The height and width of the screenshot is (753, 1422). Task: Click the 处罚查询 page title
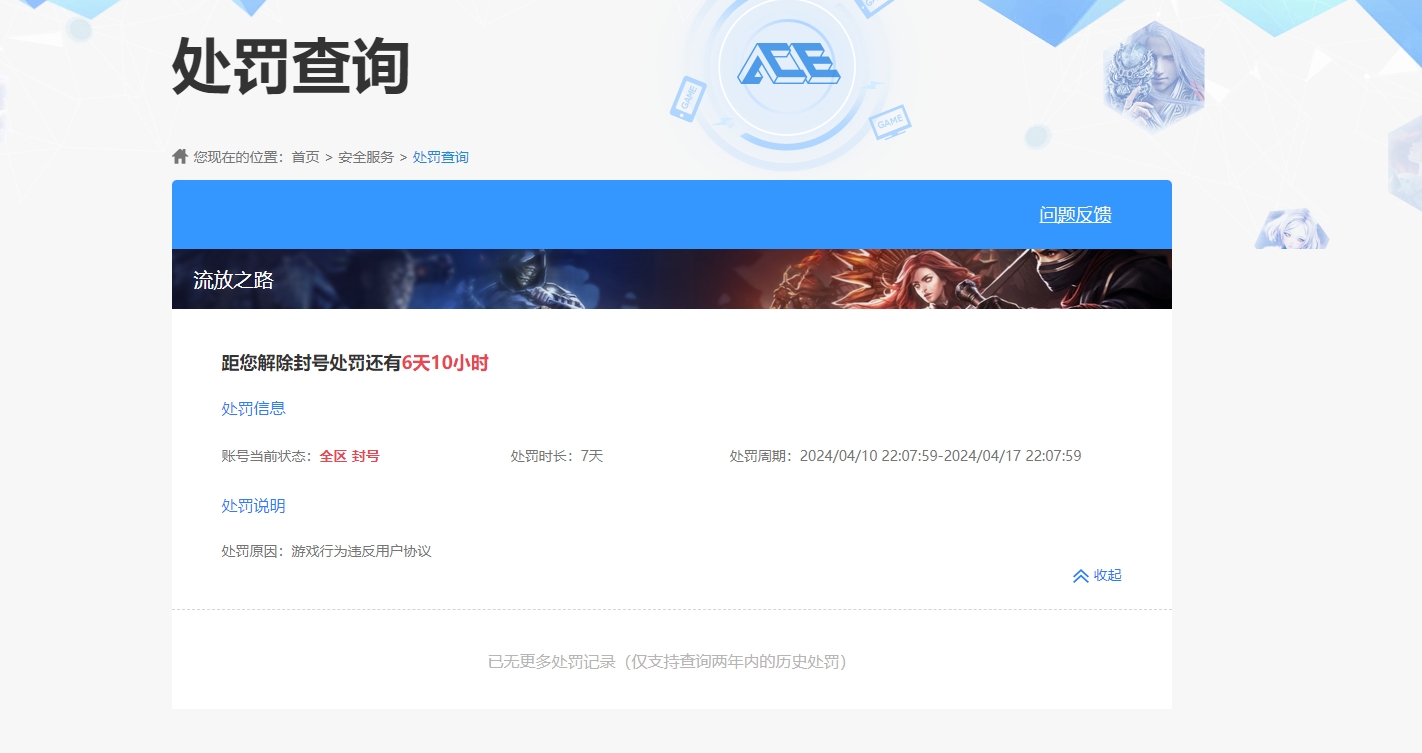pos(291,67)
